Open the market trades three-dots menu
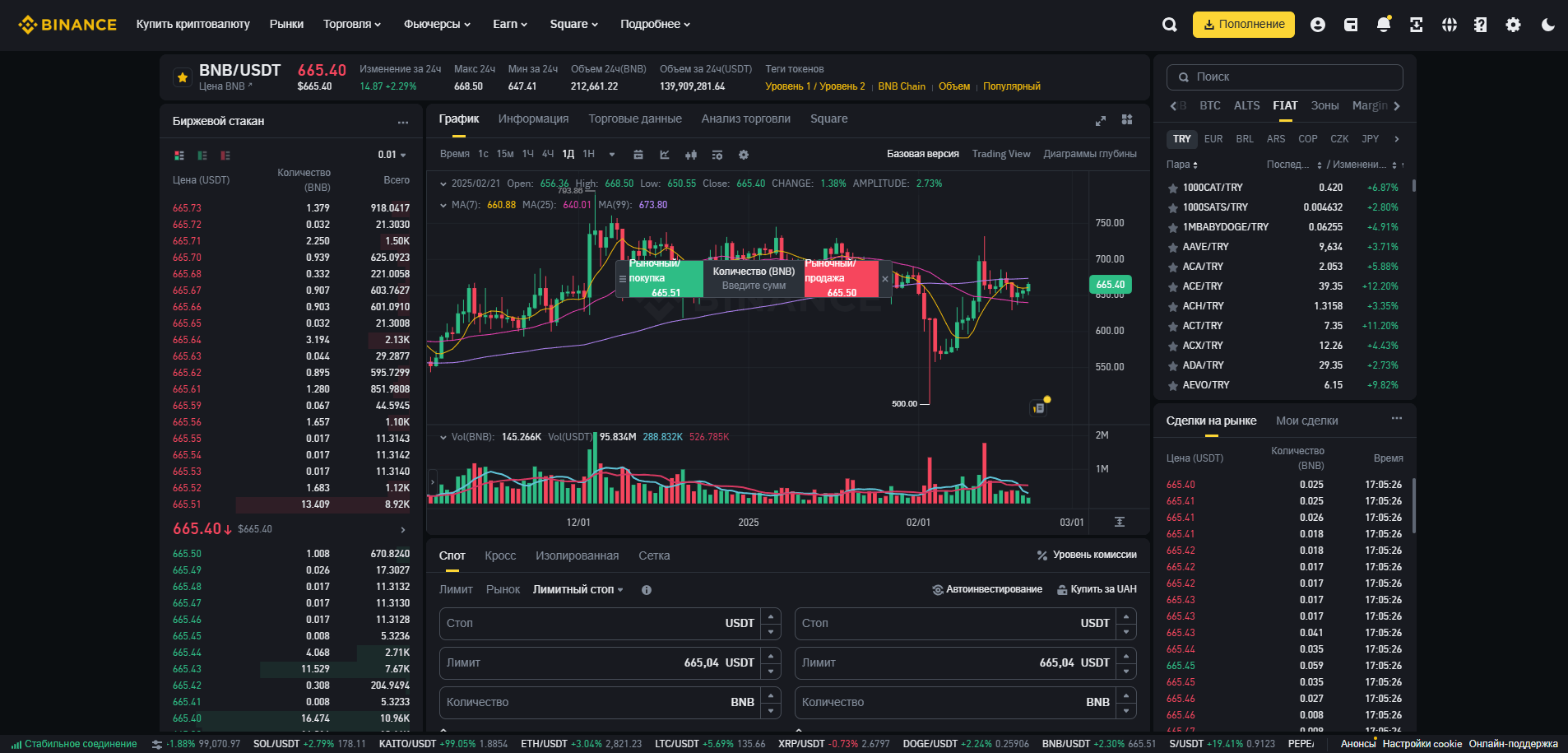1568x753 pixels. [1397, 419]
